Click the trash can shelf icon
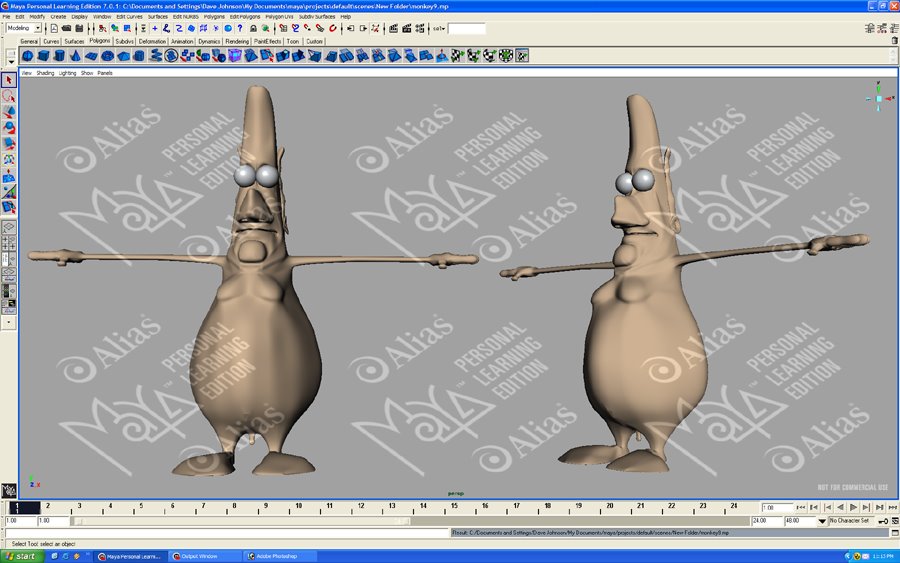 pos(894,41)
